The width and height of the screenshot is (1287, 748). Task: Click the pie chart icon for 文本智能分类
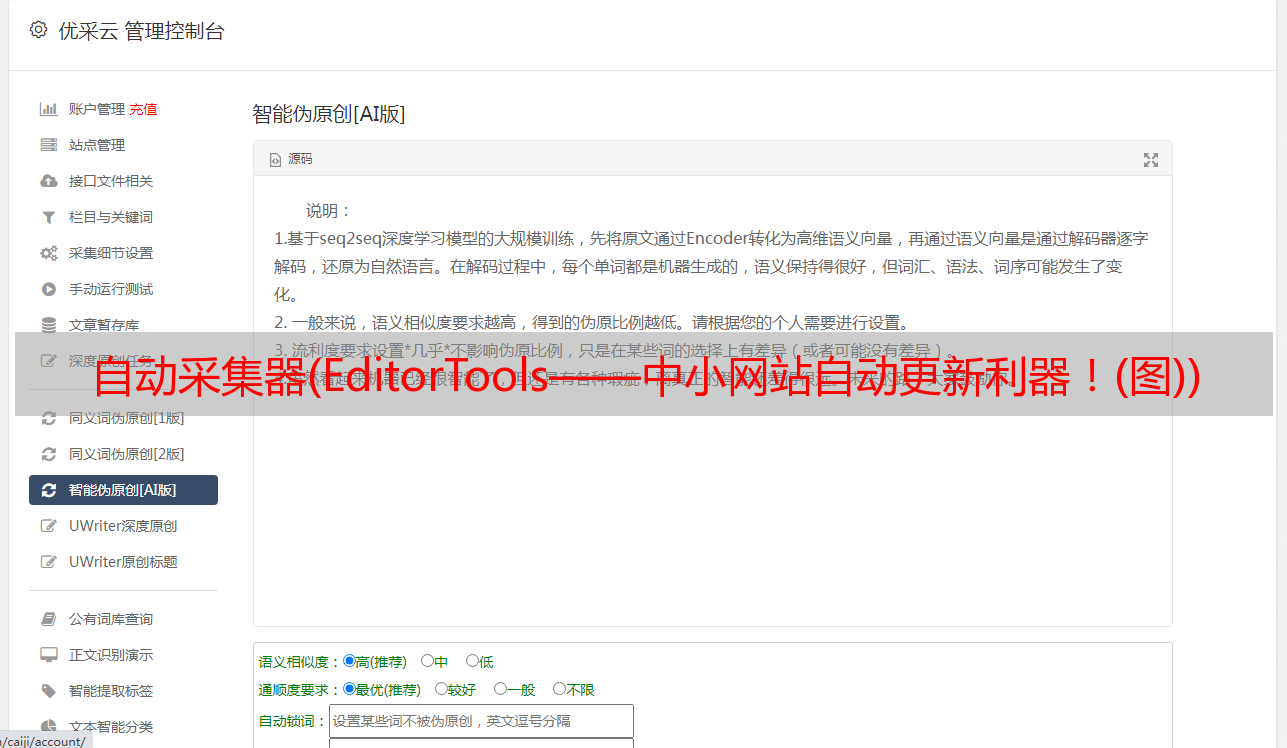pos(48,727)
